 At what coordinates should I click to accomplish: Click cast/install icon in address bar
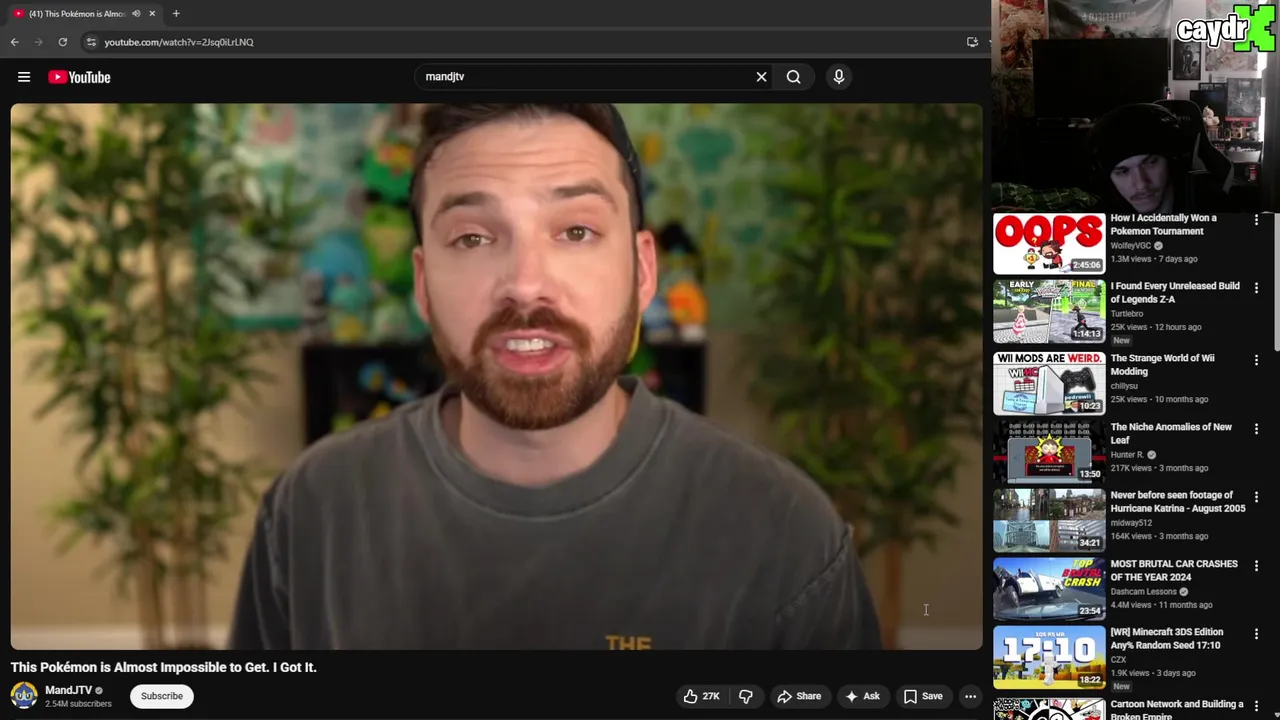point(972,42)
